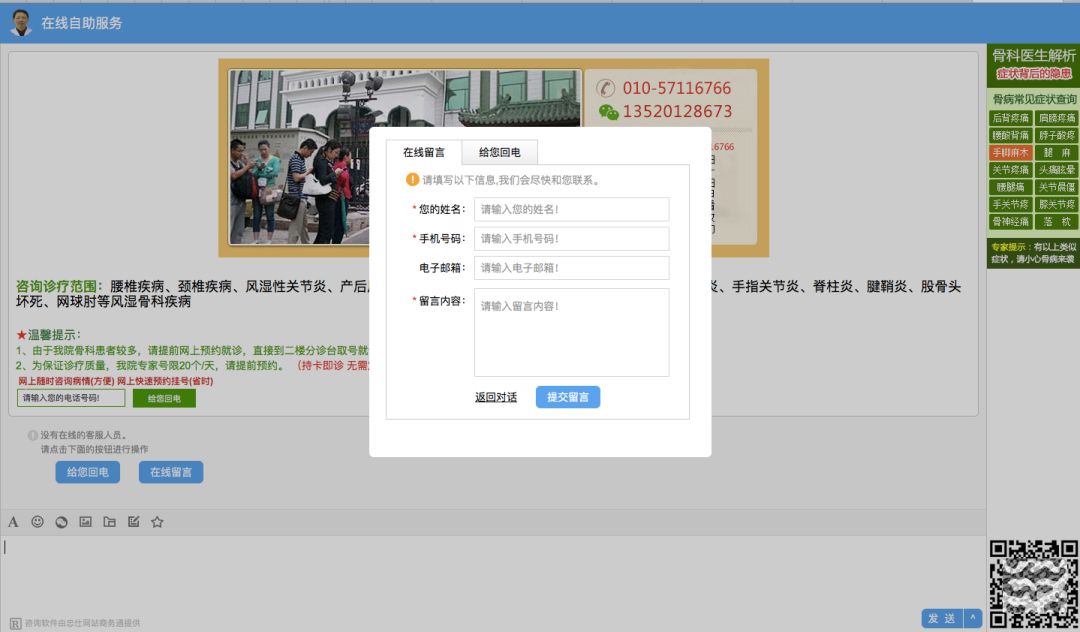Screen dimensions: 1080x632
Task: Click the insert image icon
Action: 85,521
